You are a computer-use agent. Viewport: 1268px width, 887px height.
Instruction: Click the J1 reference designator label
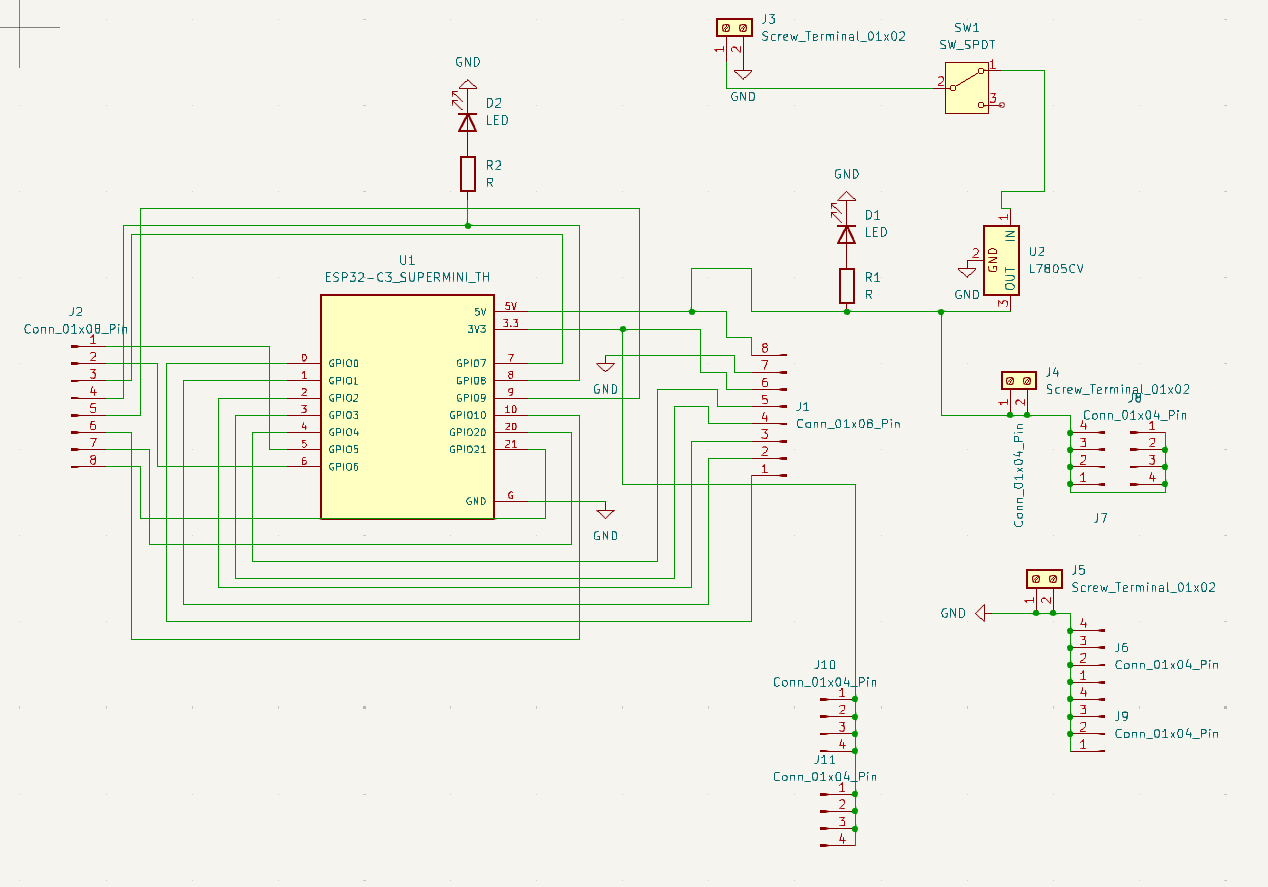(802, 407)
